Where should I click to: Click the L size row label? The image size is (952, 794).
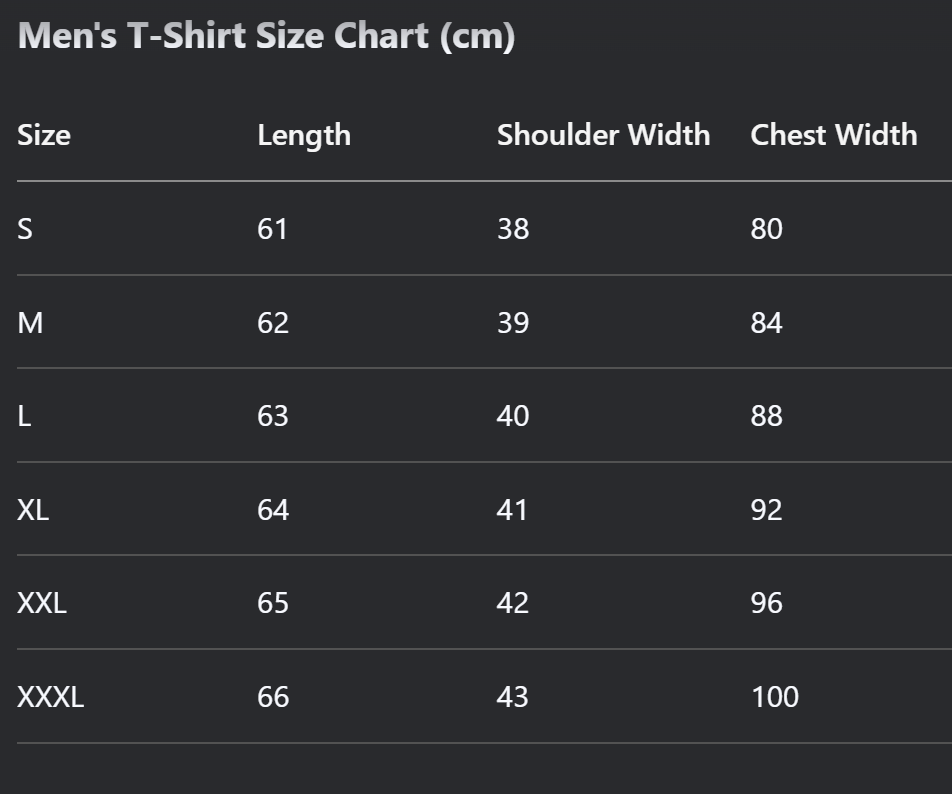[x=24, y=416]
